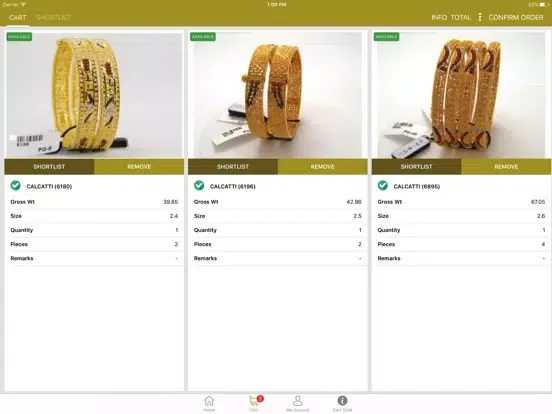Image resolution: width=552 pixels, height=414 pixels.
Task: Toggle green checkmark for CALCATTI (6895)
Action: (x=383, y=186)
